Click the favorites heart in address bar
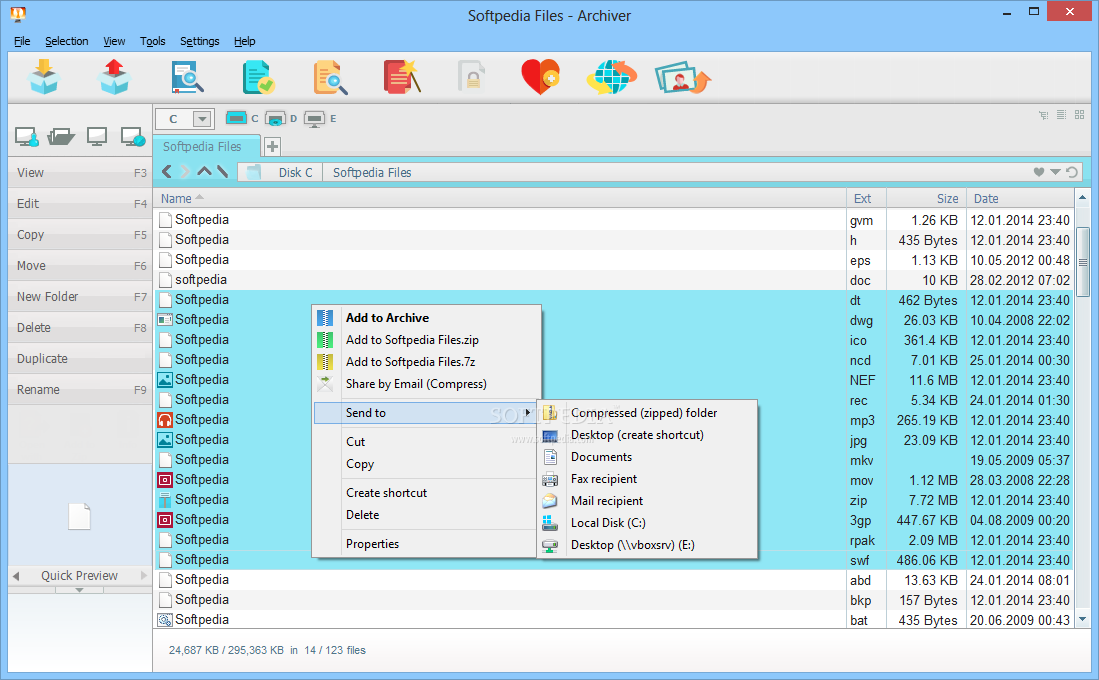 1039,172
